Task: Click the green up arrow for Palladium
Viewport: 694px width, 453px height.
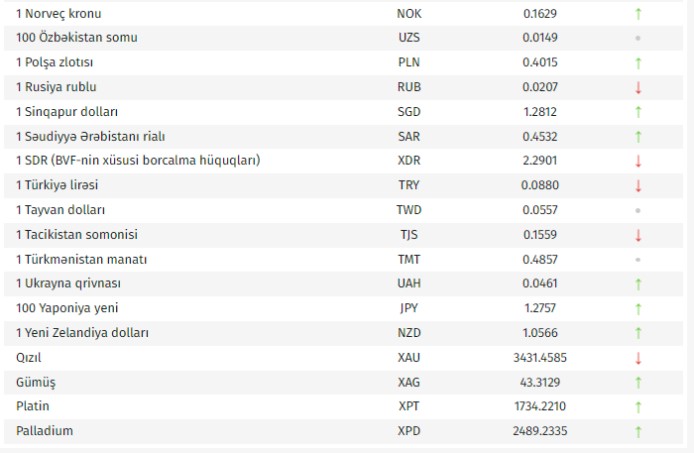Action: click(637, 432)
